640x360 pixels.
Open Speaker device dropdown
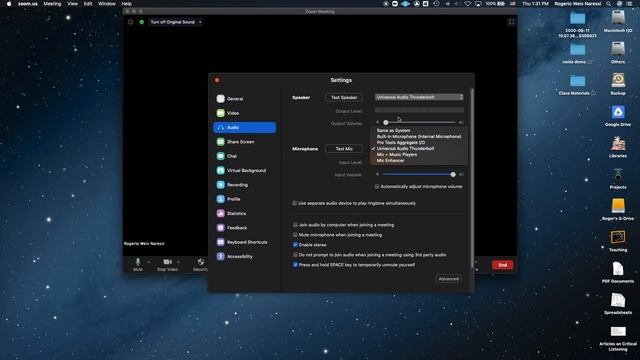tap(419, 97)
